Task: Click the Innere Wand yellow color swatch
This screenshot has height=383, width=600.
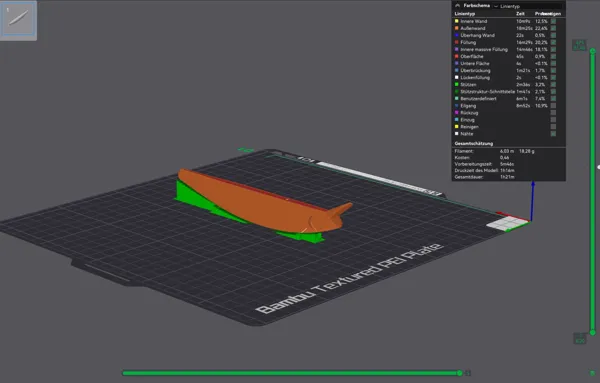Action: pyautogui.click(x=457, y=21)
